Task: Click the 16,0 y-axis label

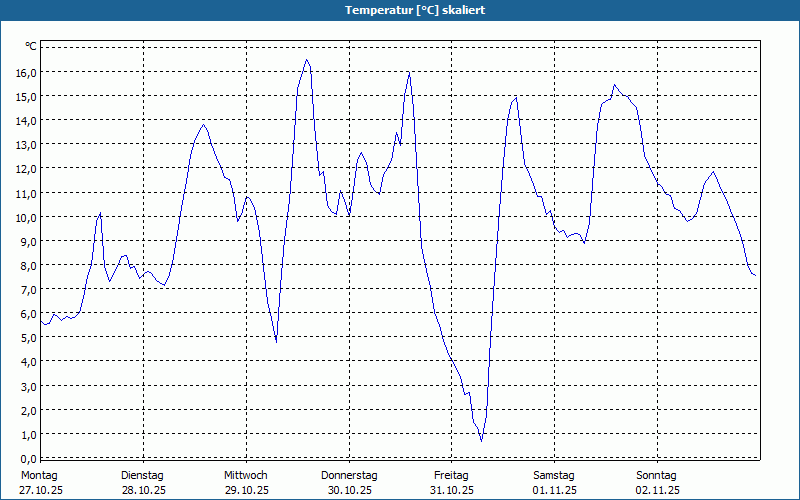Action: [x=27, y=72]
